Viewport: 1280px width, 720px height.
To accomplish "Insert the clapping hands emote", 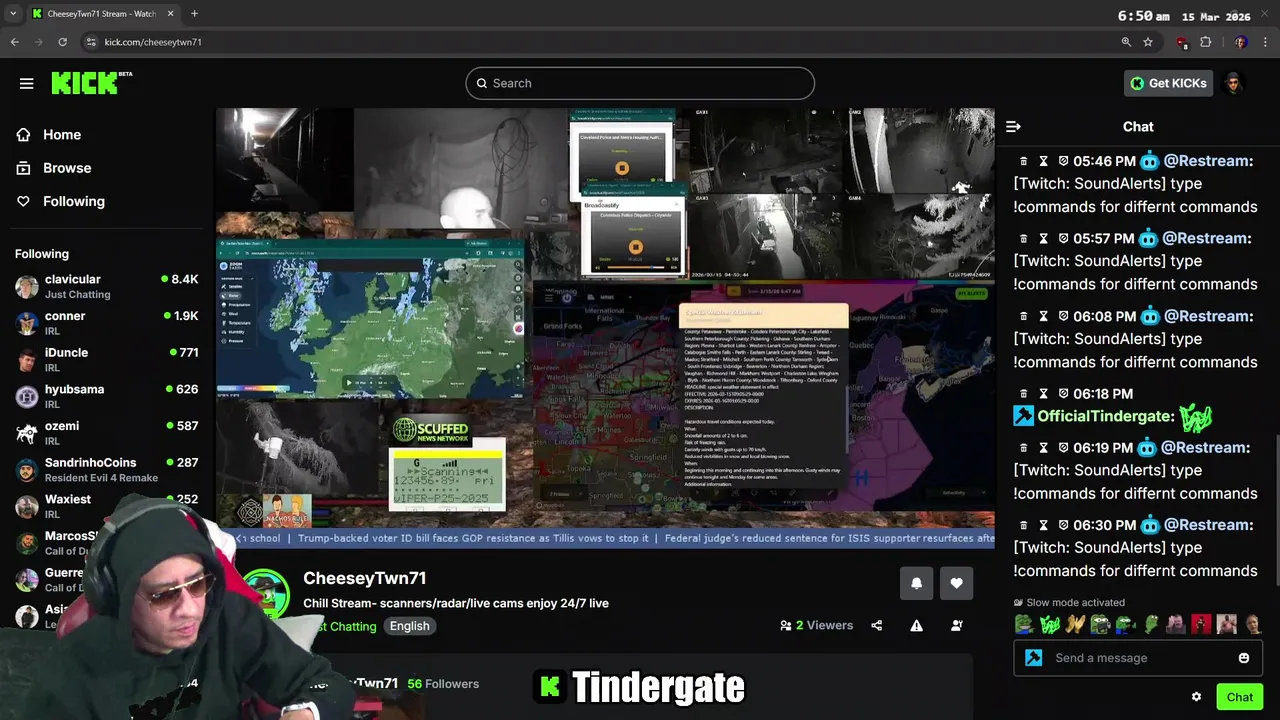I will pyautogui.click(x=1075, y=625).
